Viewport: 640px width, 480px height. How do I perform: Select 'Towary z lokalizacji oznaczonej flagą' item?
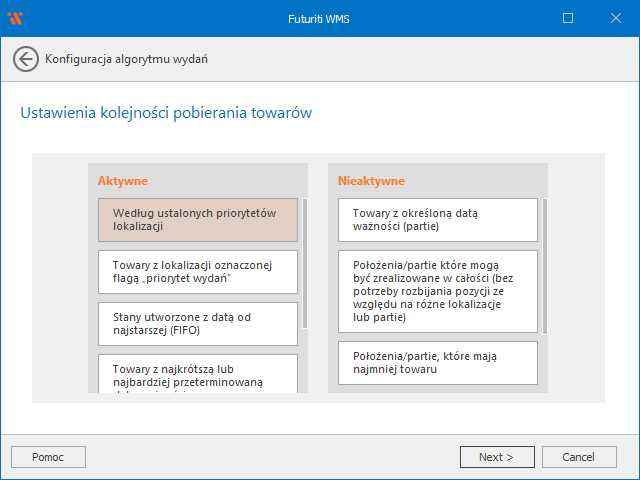pos(198,272)
